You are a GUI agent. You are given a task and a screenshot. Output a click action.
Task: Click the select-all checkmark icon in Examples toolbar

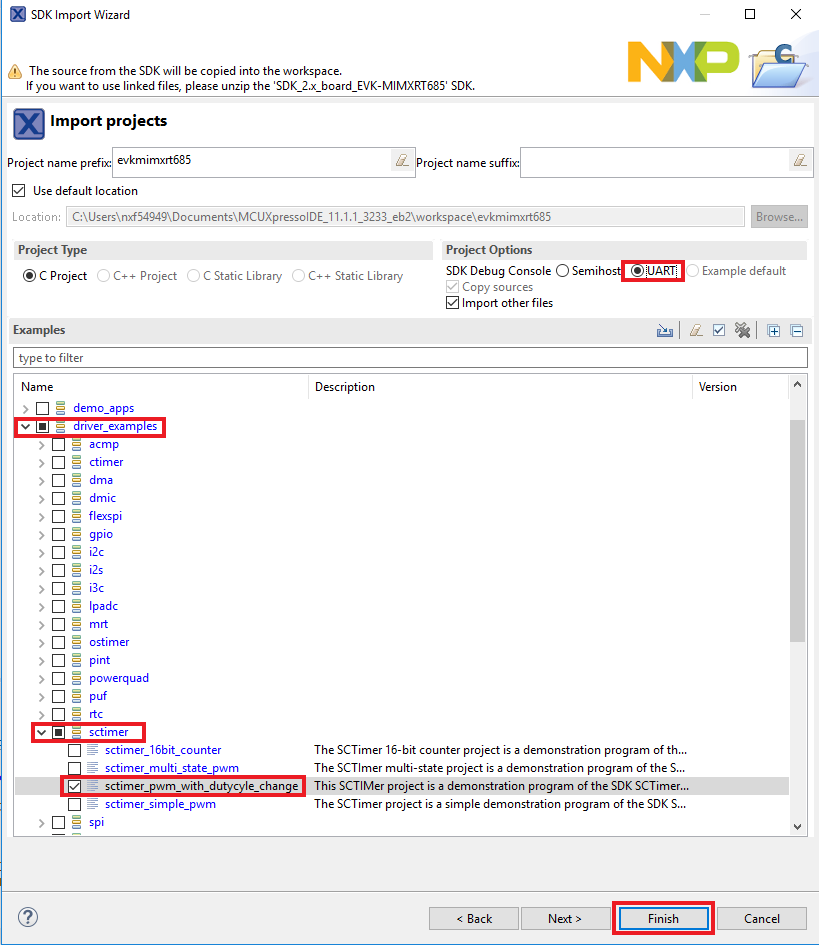pyautogui.click(x=719, y=331)
